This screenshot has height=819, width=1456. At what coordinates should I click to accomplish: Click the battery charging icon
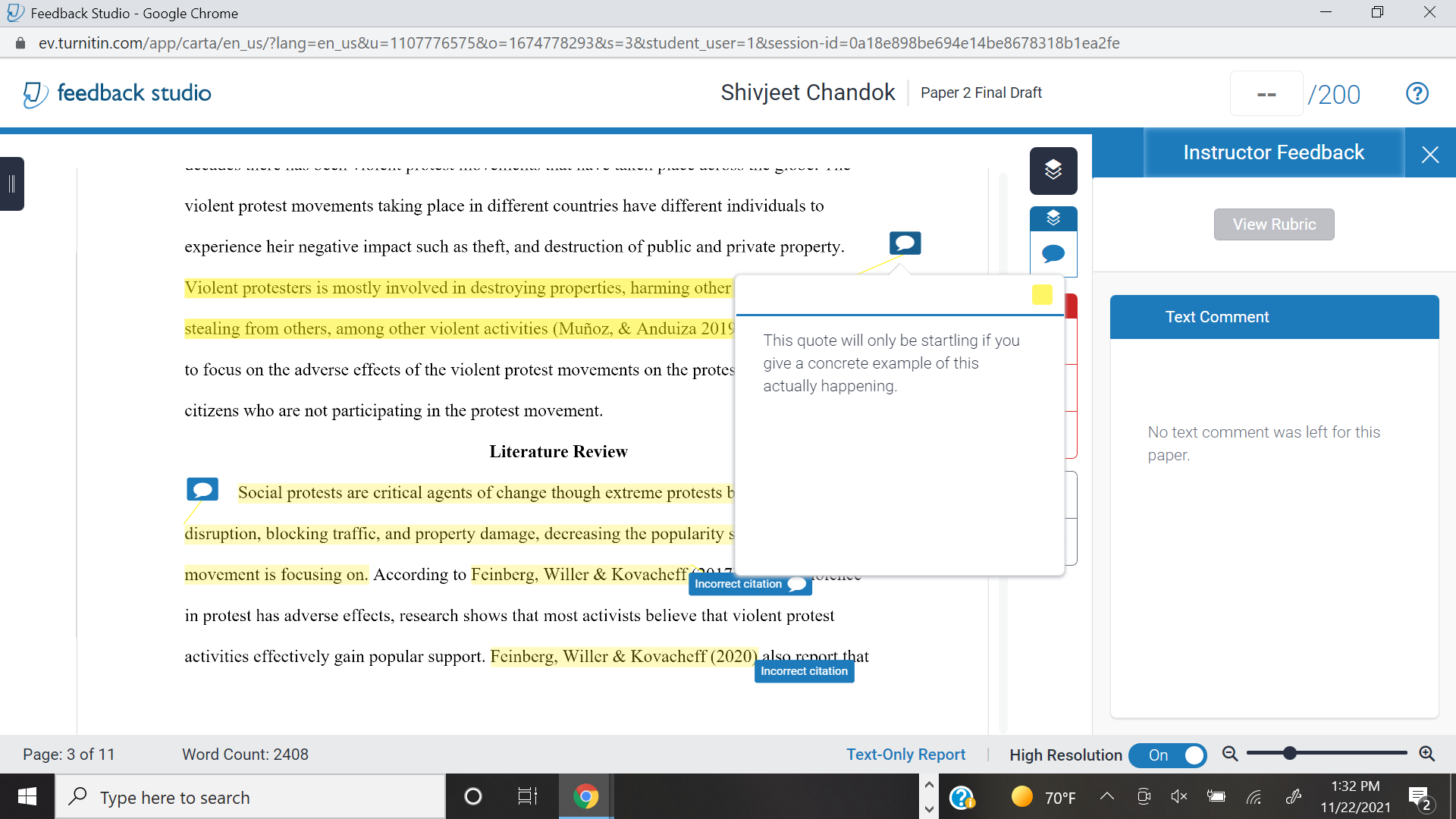click(x=1216, y=796)
